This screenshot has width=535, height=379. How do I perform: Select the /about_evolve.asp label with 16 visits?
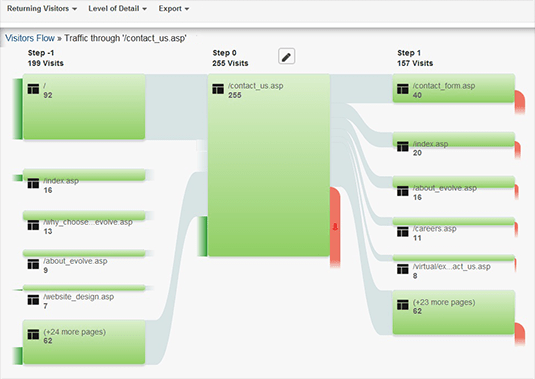point(445,188)
